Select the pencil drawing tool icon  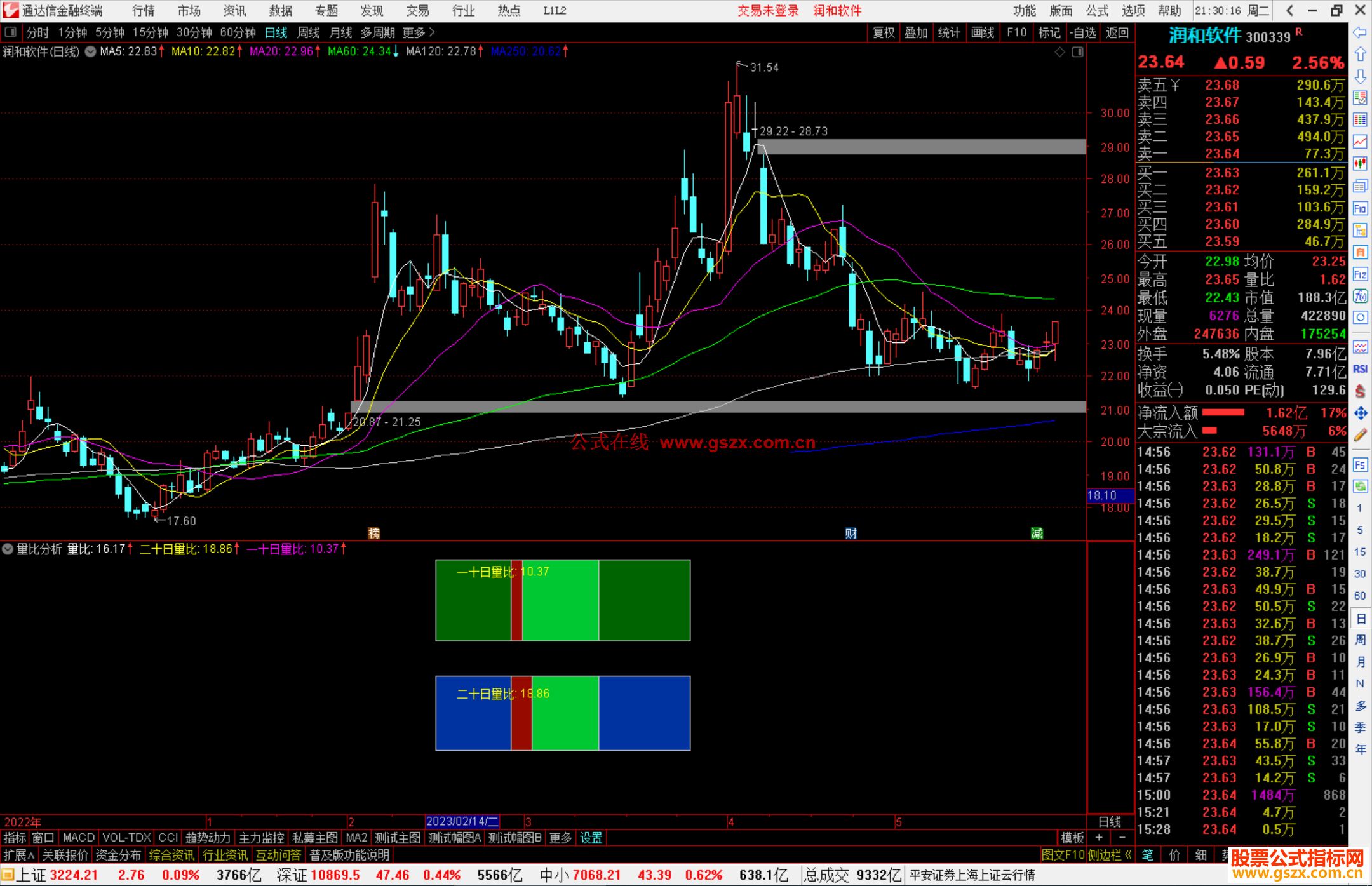tap(1360, 435)
